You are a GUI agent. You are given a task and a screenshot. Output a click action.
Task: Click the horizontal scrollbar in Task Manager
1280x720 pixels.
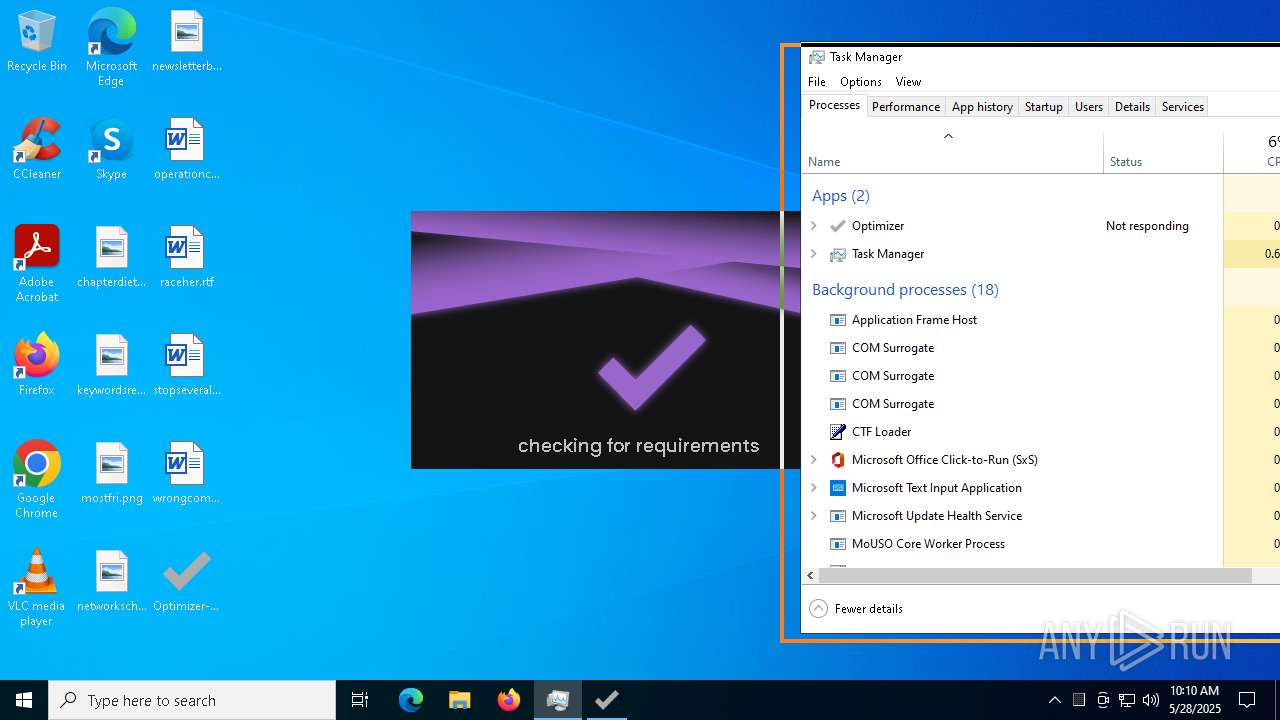click(x=1035, y=576)
